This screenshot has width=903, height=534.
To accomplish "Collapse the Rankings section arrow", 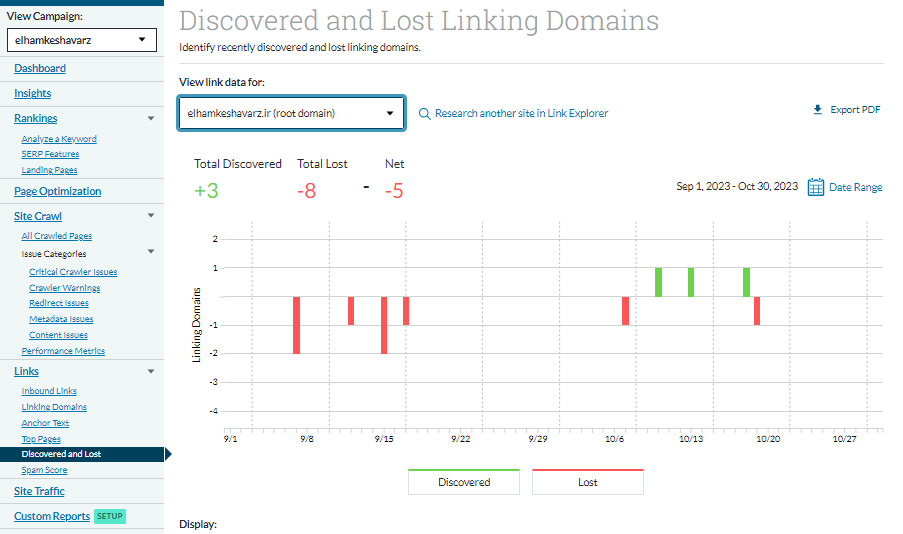I will pos(151,119).
